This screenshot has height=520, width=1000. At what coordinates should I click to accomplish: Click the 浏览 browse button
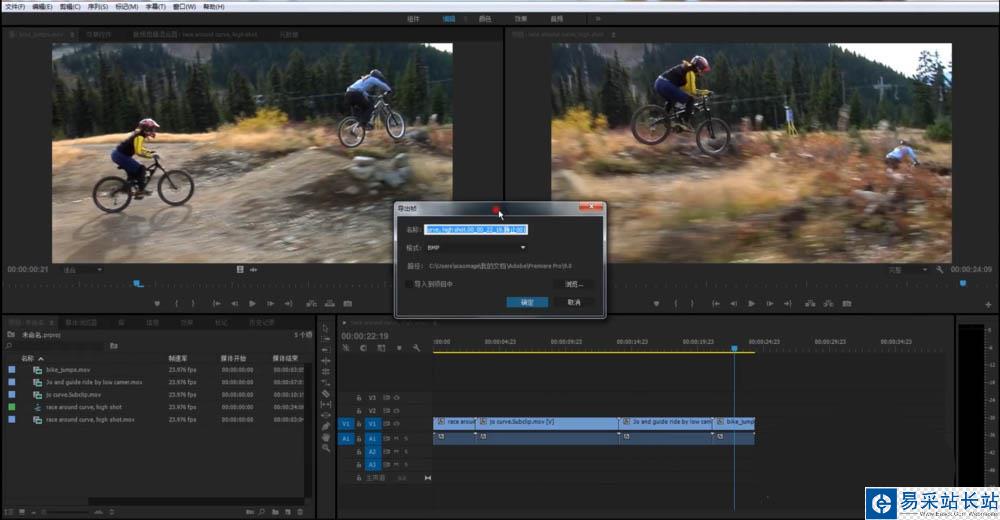click(x=573, y=284)
